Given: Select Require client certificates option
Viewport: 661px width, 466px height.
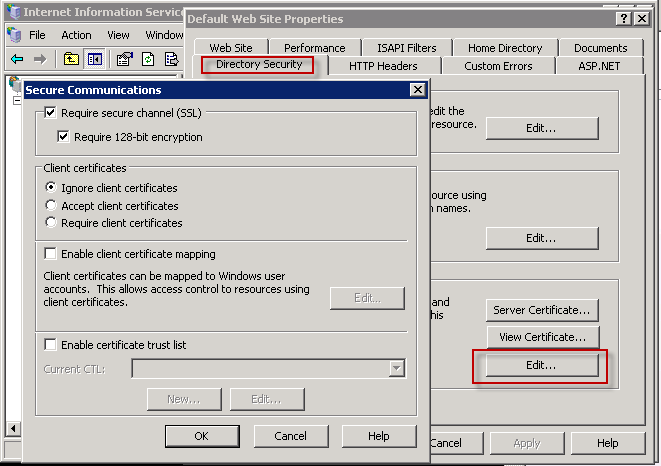Looking at the screenshot, I should pos(51,223).
